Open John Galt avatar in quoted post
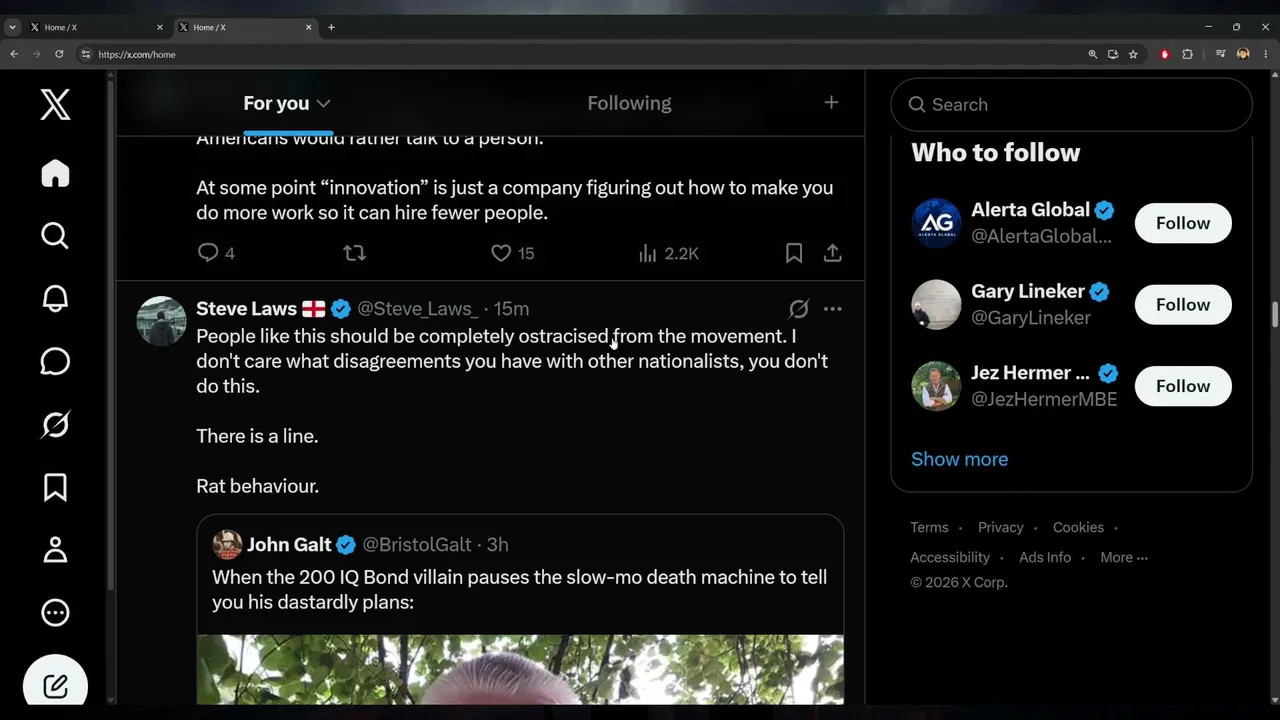 (227, 544)
